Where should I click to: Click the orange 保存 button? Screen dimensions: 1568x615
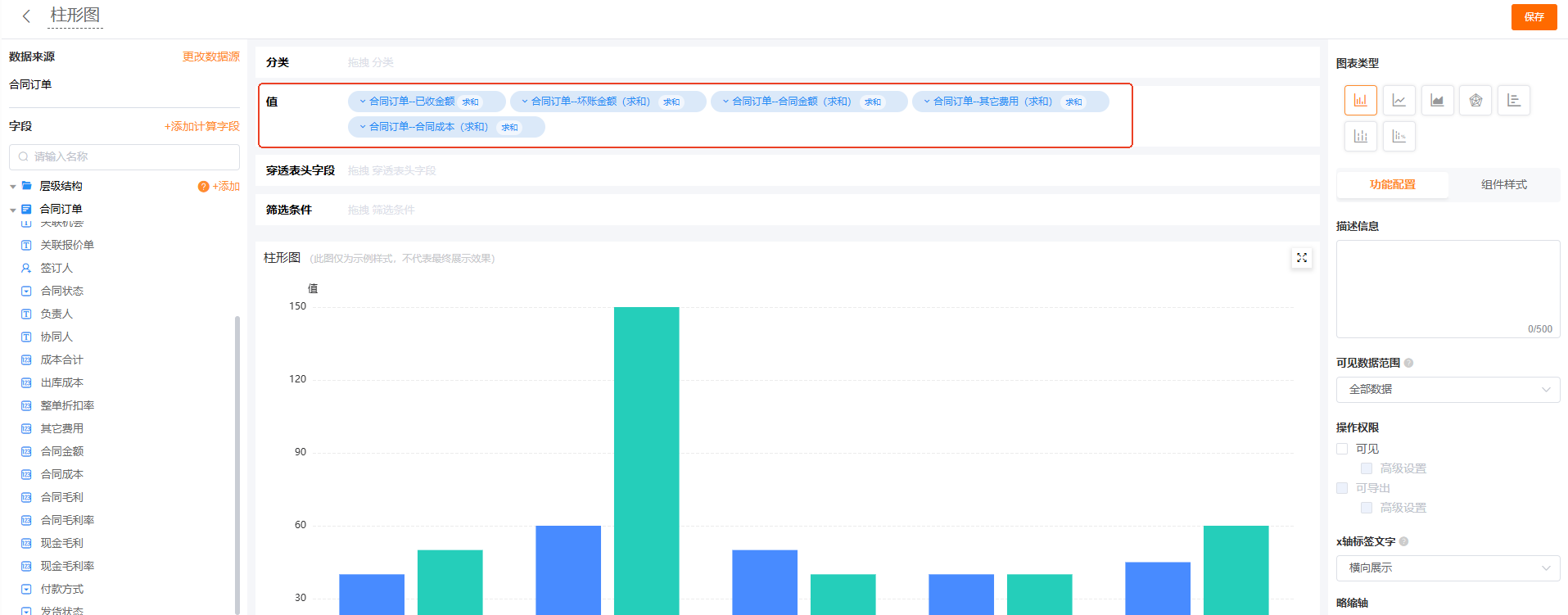click(x=1534, y=17)
